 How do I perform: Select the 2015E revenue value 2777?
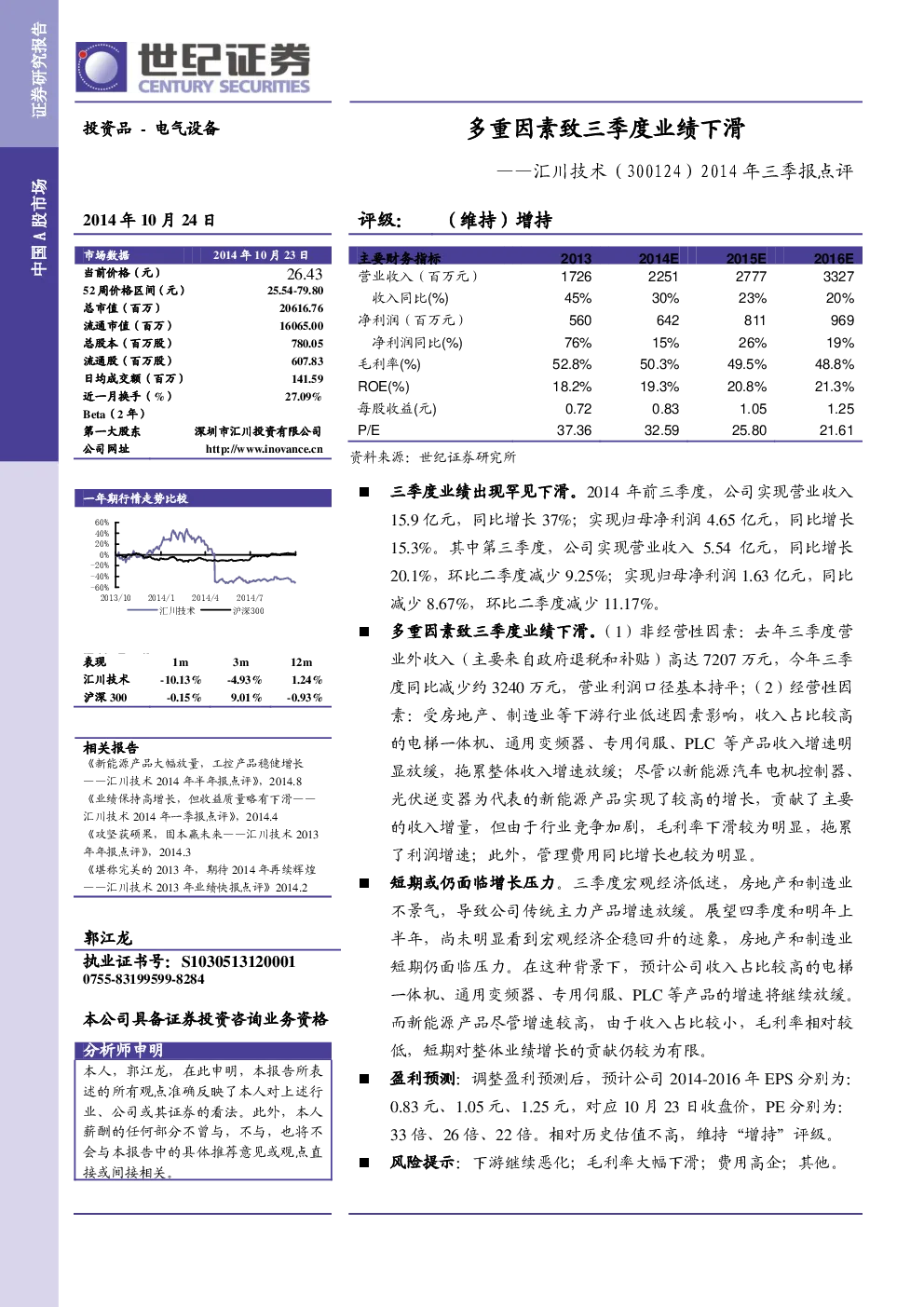pos(751,277)
